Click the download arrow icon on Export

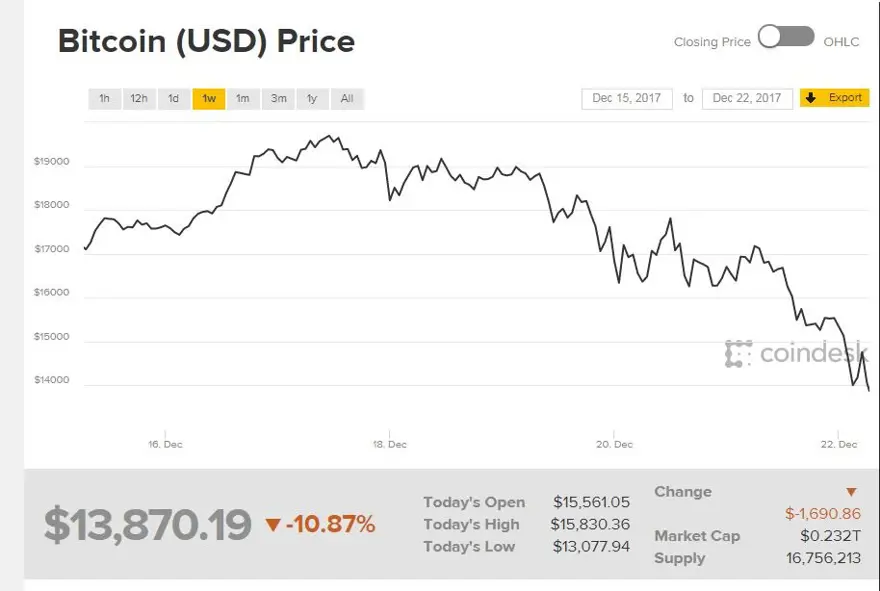[x=811, y=98]
